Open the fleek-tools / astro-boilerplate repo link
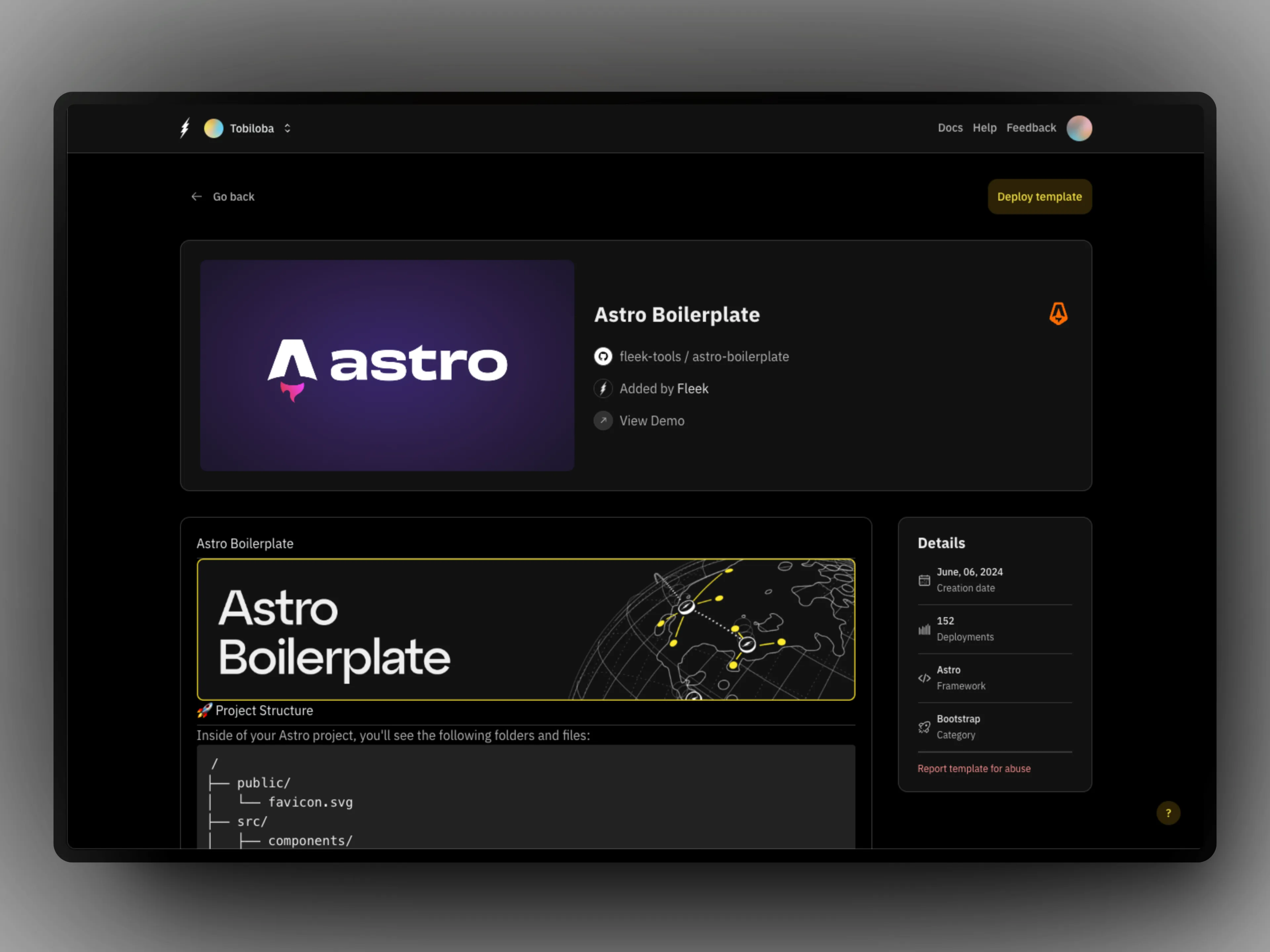Image resolution: width=1270 pixels, height=952 pixels. pyautogui.click(x=704, y=356)
